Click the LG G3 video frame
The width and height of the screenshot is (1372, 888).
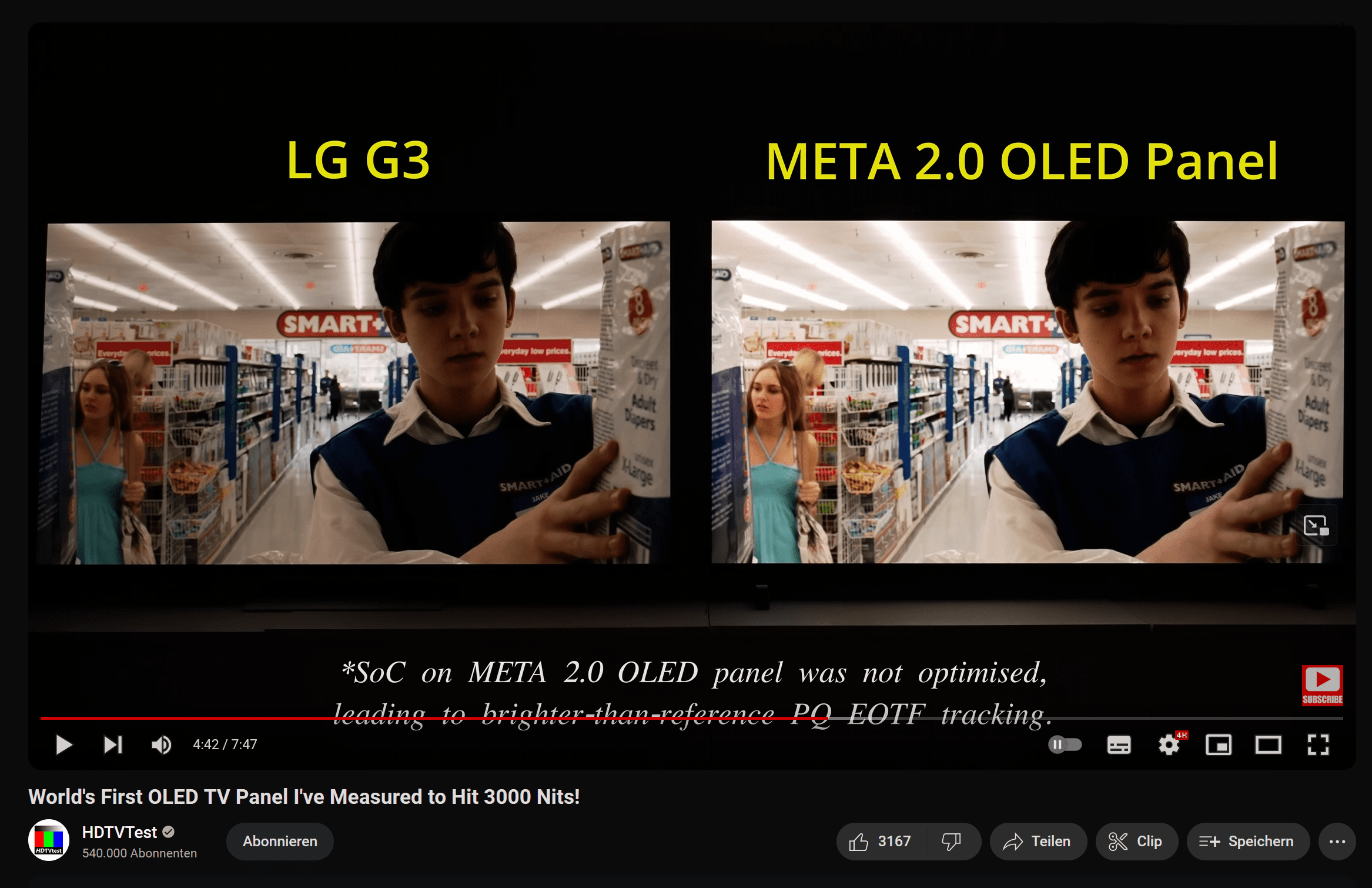354,393
